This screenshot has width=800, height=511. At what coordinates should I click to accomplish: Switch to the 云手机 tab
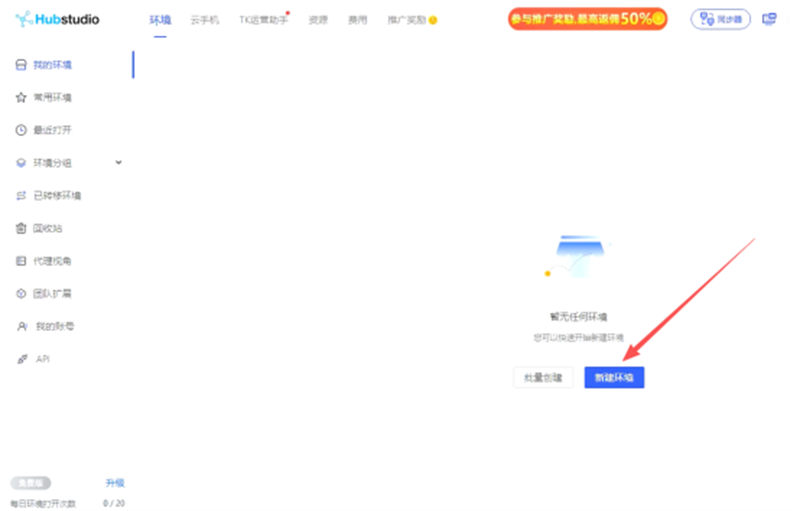click(205, 20)
